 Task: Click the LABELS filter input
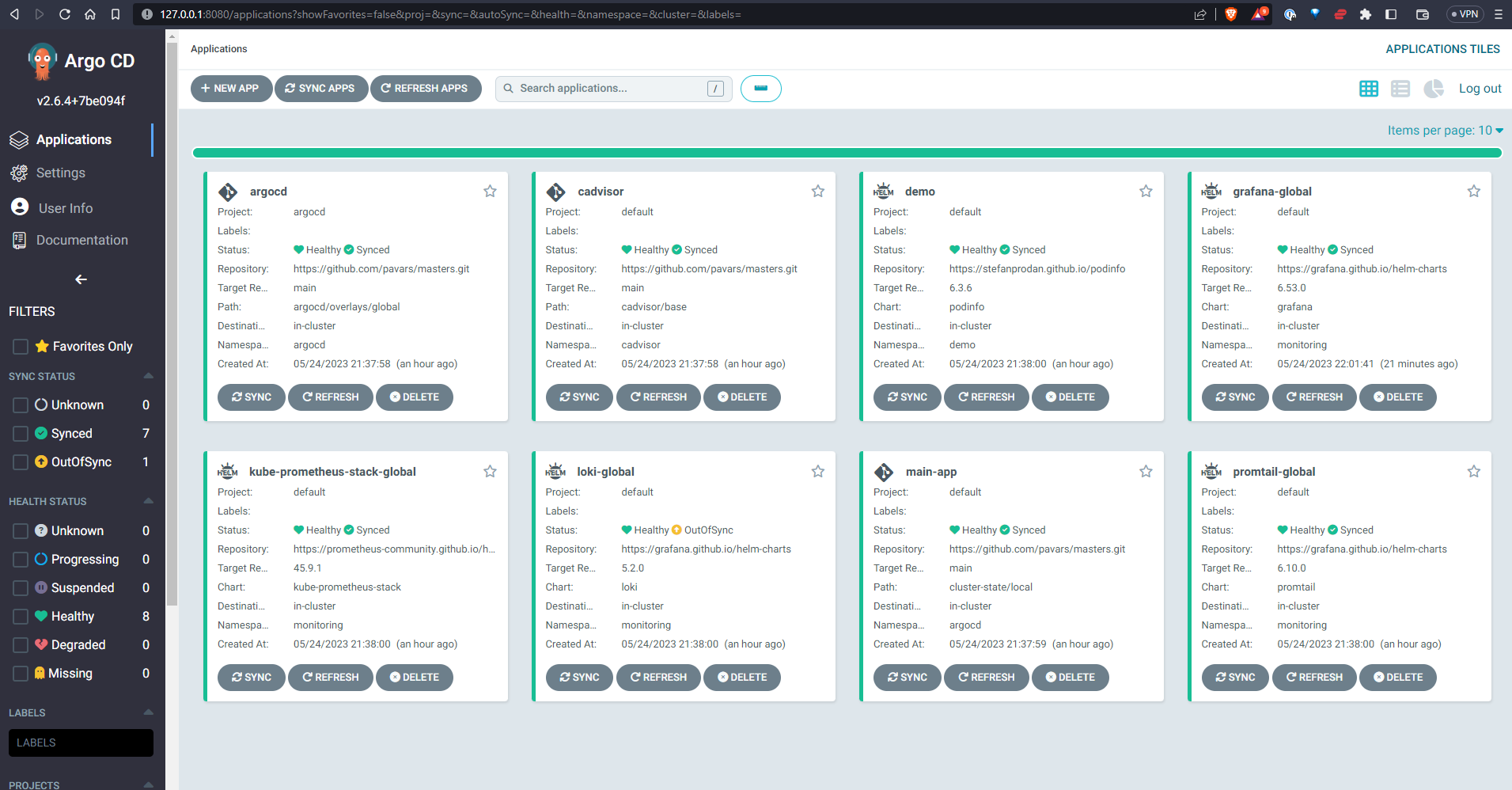81,743
